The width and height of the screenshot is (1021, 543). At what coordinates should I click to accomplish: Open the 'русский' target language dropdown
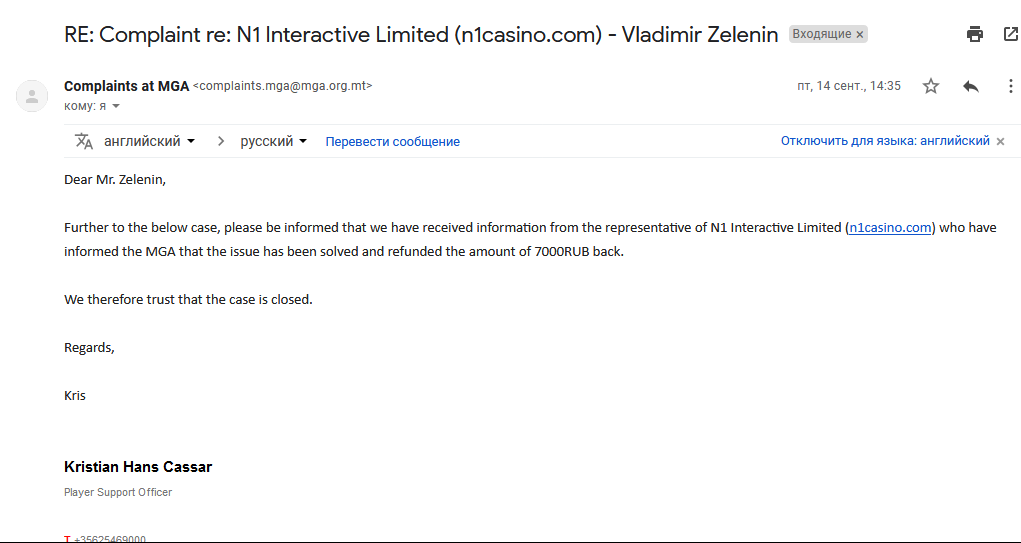[x=273, y=141]
